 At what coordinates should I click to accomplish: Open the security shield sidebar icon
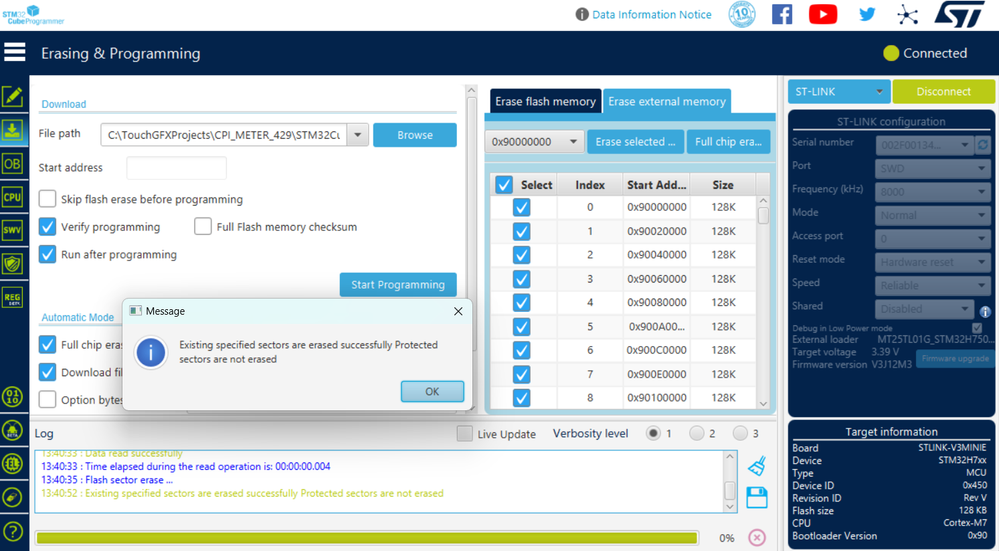tap(13, 264)
